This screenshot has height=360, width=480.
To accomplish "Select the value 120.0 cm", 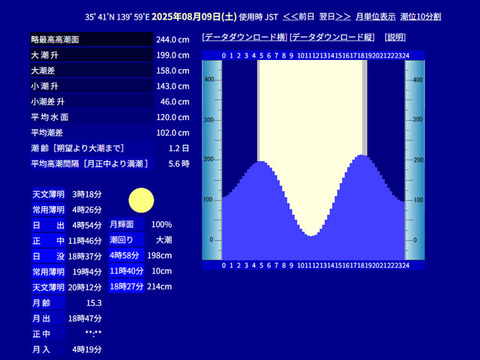I will [173, 117].
